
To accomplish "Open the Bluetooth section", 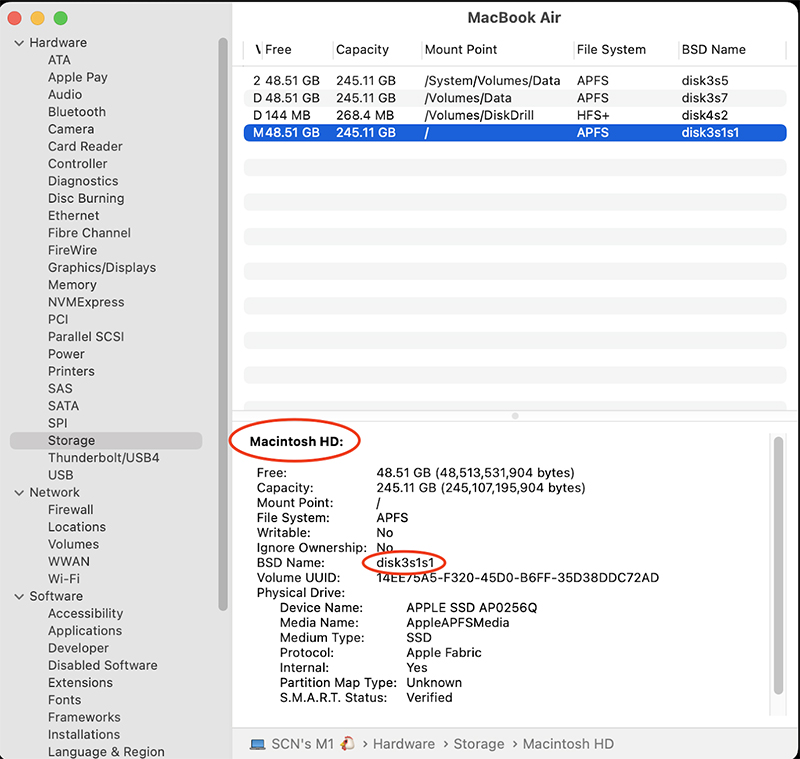I will coord(77,112).
